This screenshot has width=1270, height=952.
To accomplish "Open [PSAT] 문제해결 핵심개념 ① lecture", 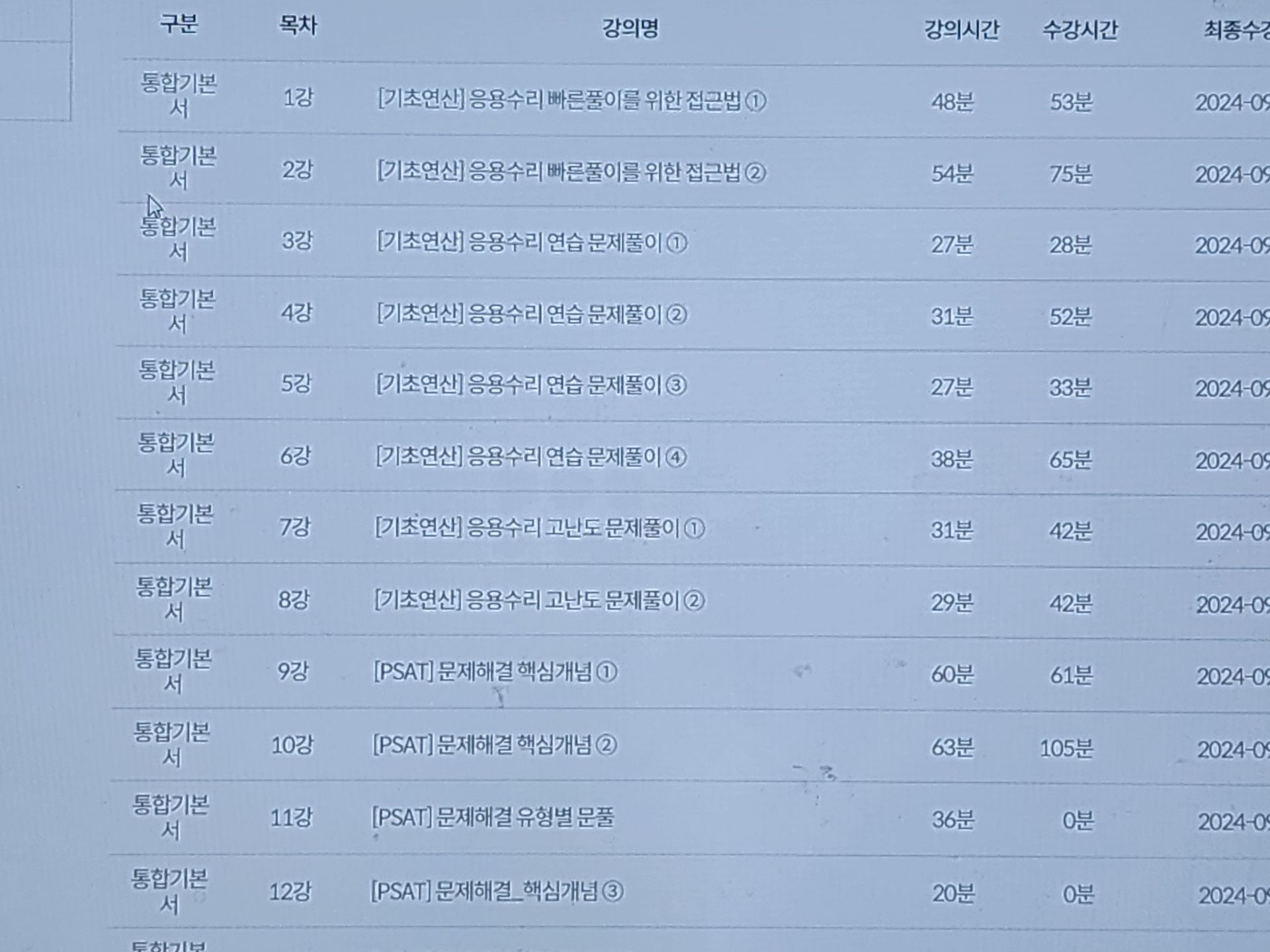I will pos(495,672).
